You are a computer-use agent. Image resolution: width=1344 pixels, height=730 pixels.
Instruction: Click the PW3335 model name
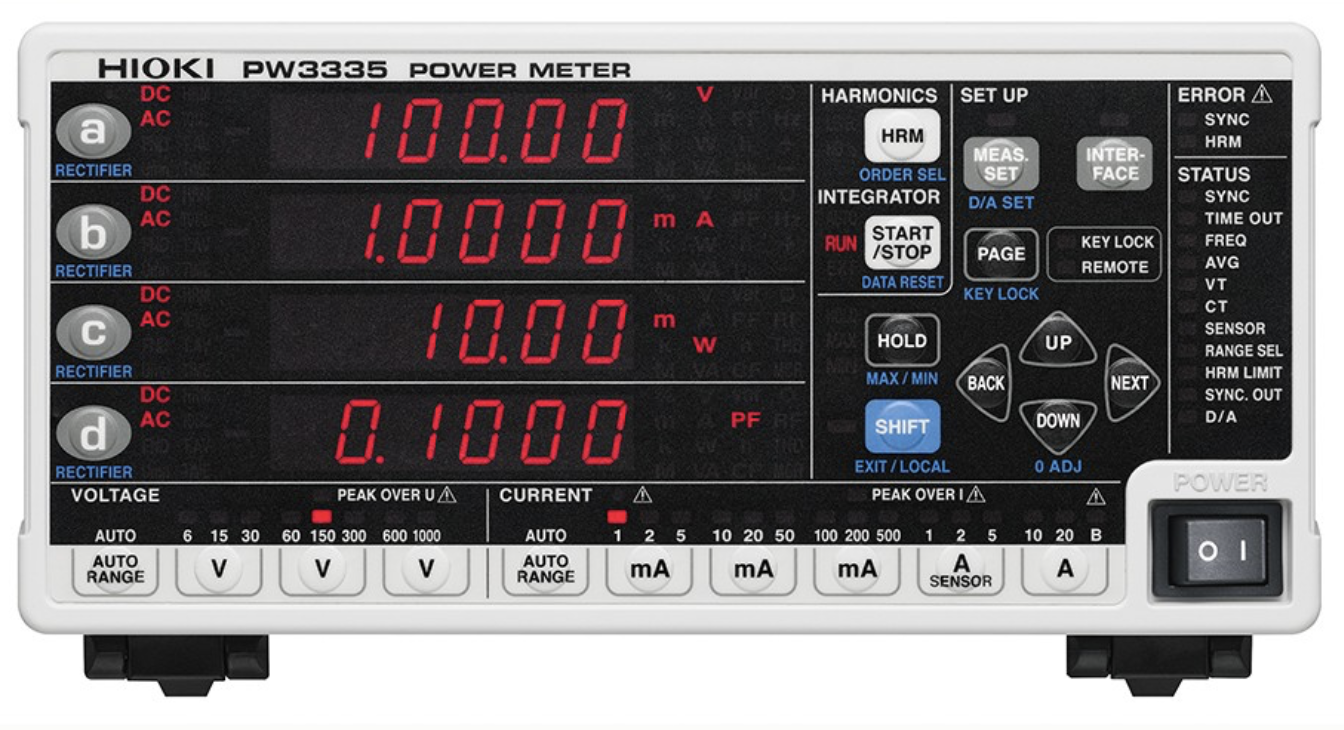pos(314,70)
